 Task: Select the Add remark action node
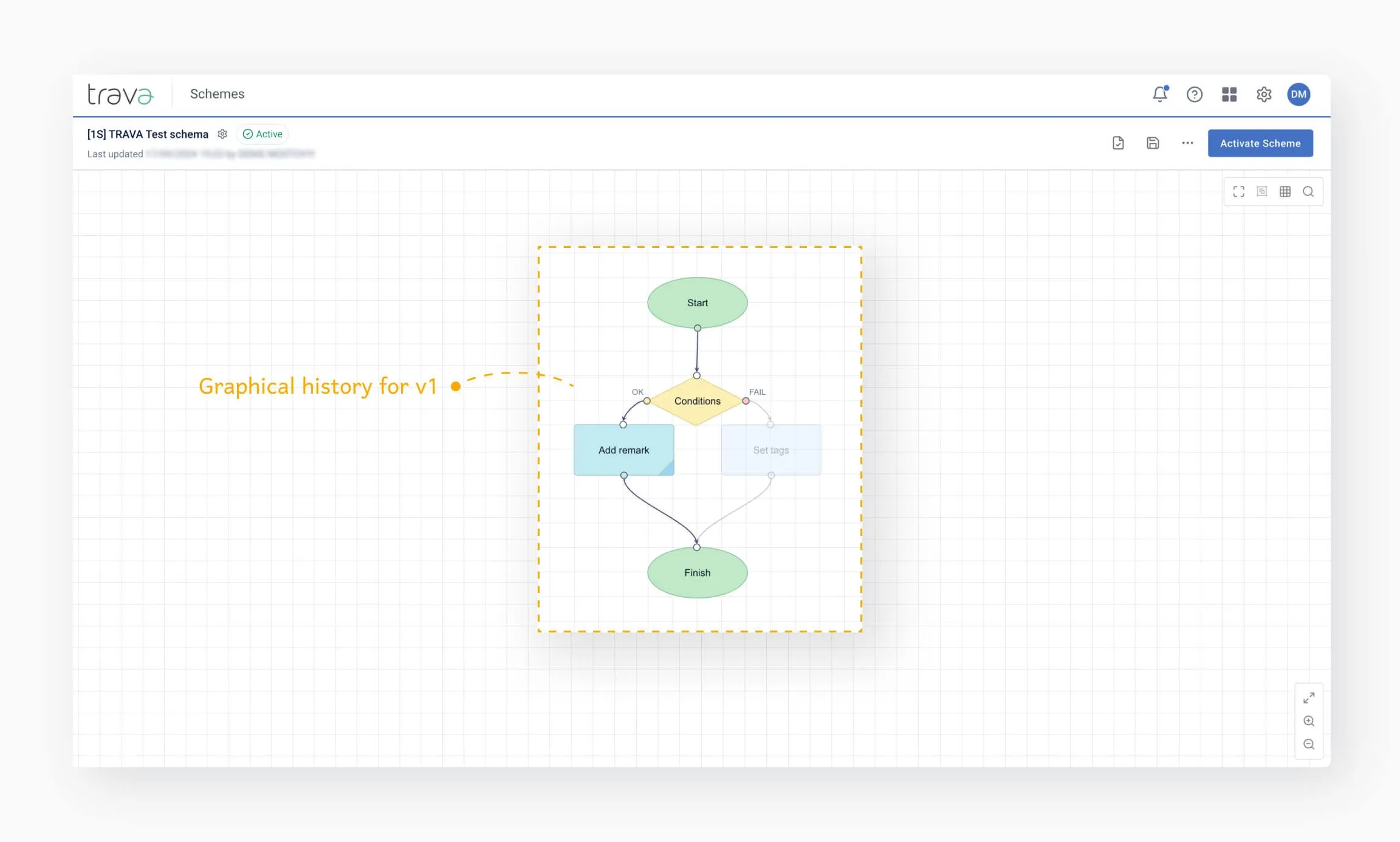tap(623, 450)
